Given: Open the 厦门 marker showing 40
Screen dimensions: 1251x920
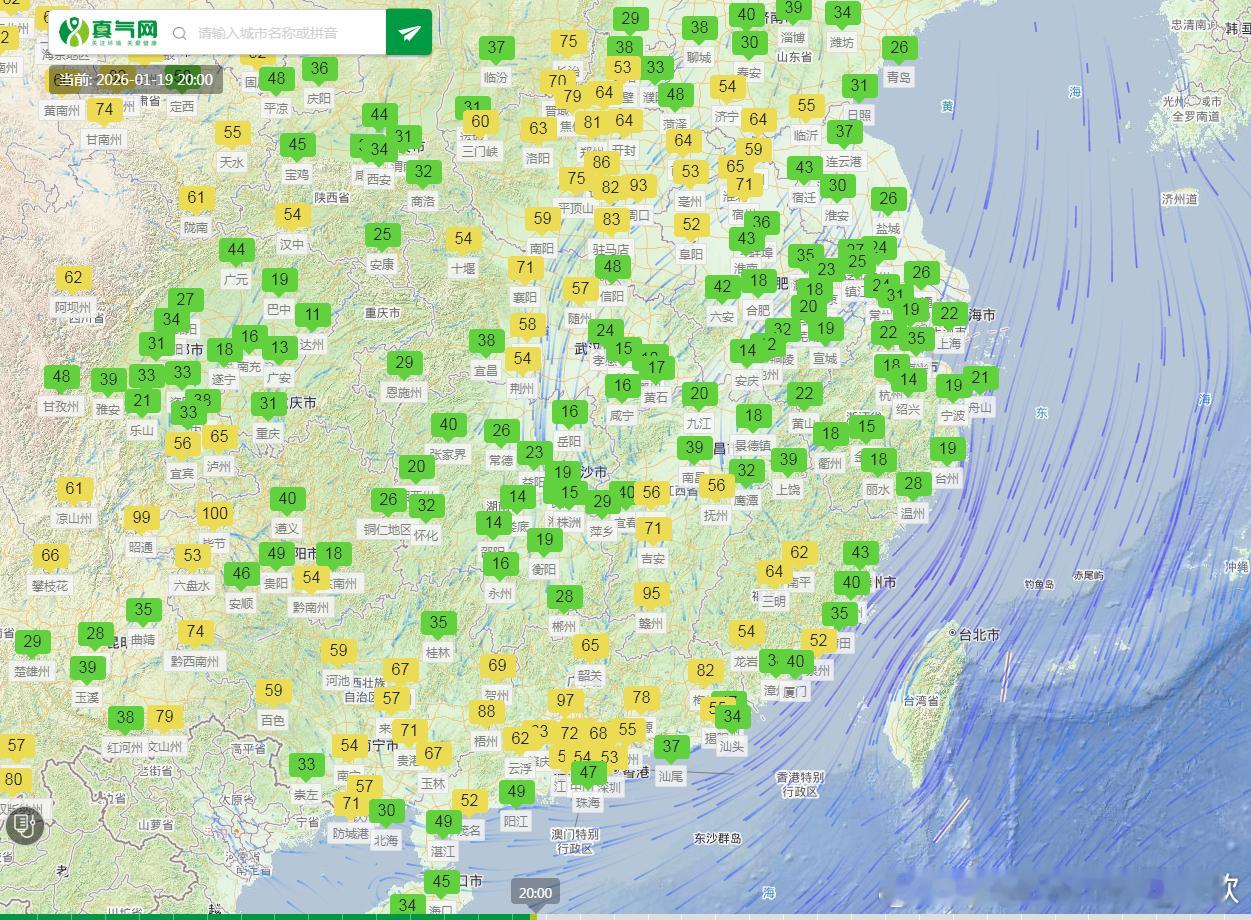Looking at the screenshot, I should point(795,663).
